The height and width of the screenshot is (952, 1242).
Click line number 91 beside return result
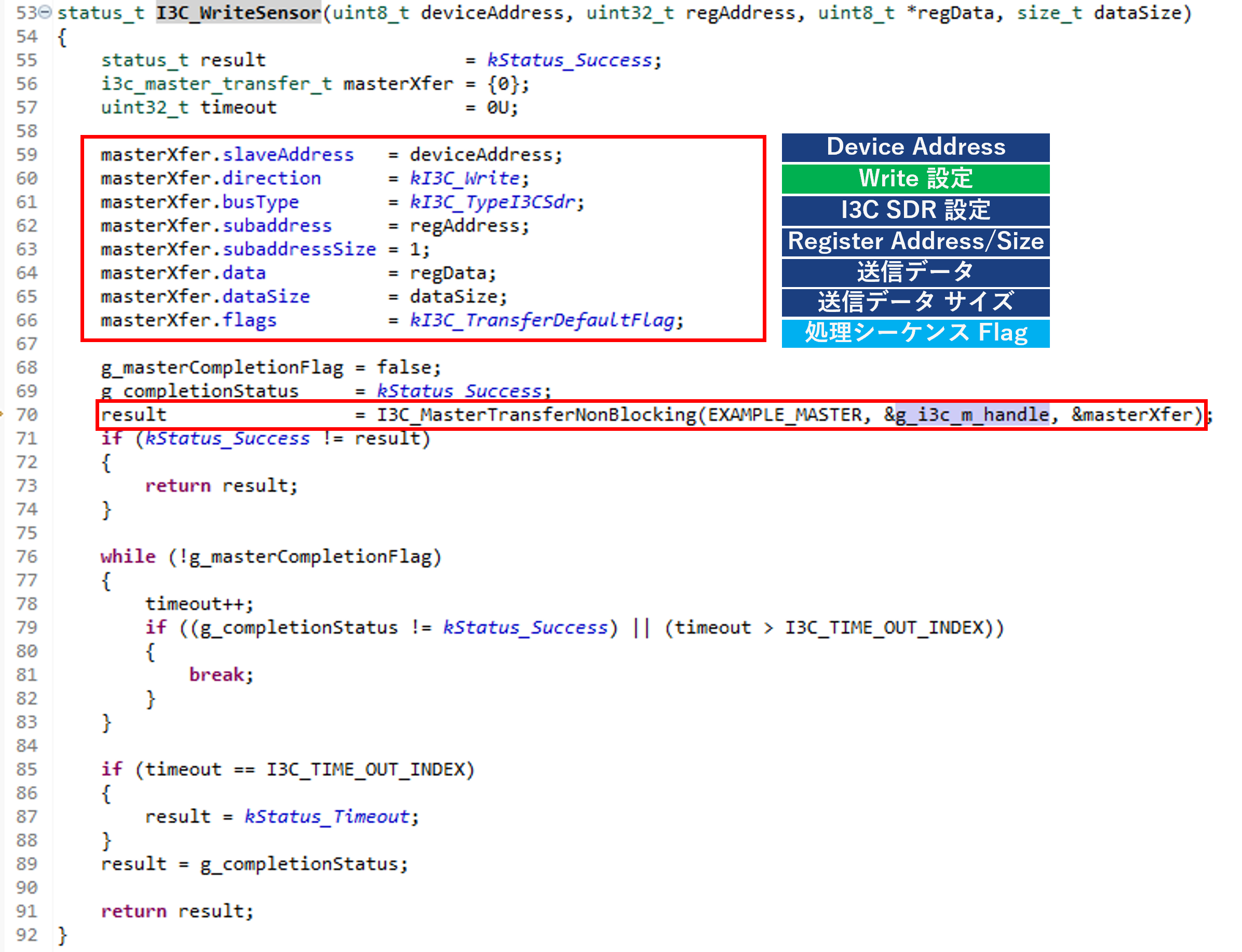[26, 911]
